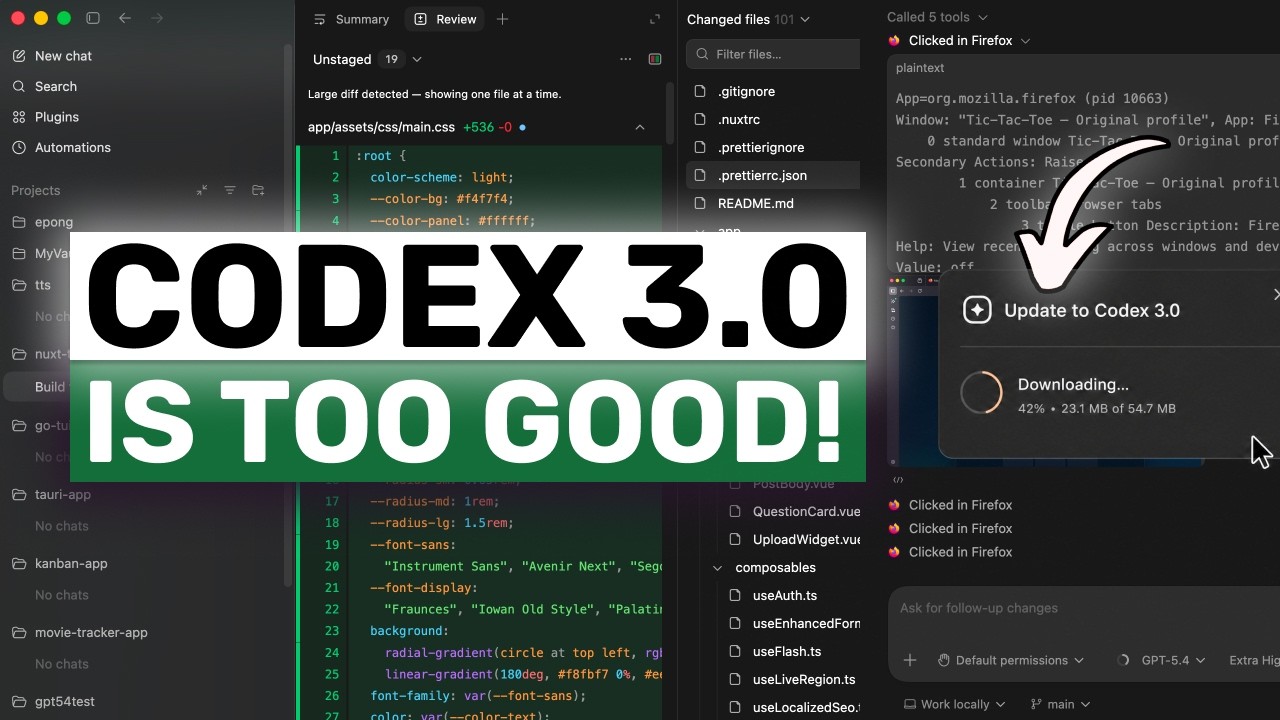Add a new tab with plus
The height and width of the screenshot is (720, 1280).
pos(503,19)
